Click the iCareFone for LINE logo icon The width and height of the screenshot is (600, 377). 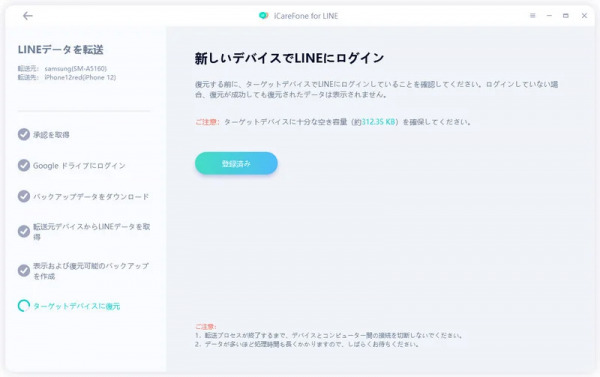coord(263,16)
